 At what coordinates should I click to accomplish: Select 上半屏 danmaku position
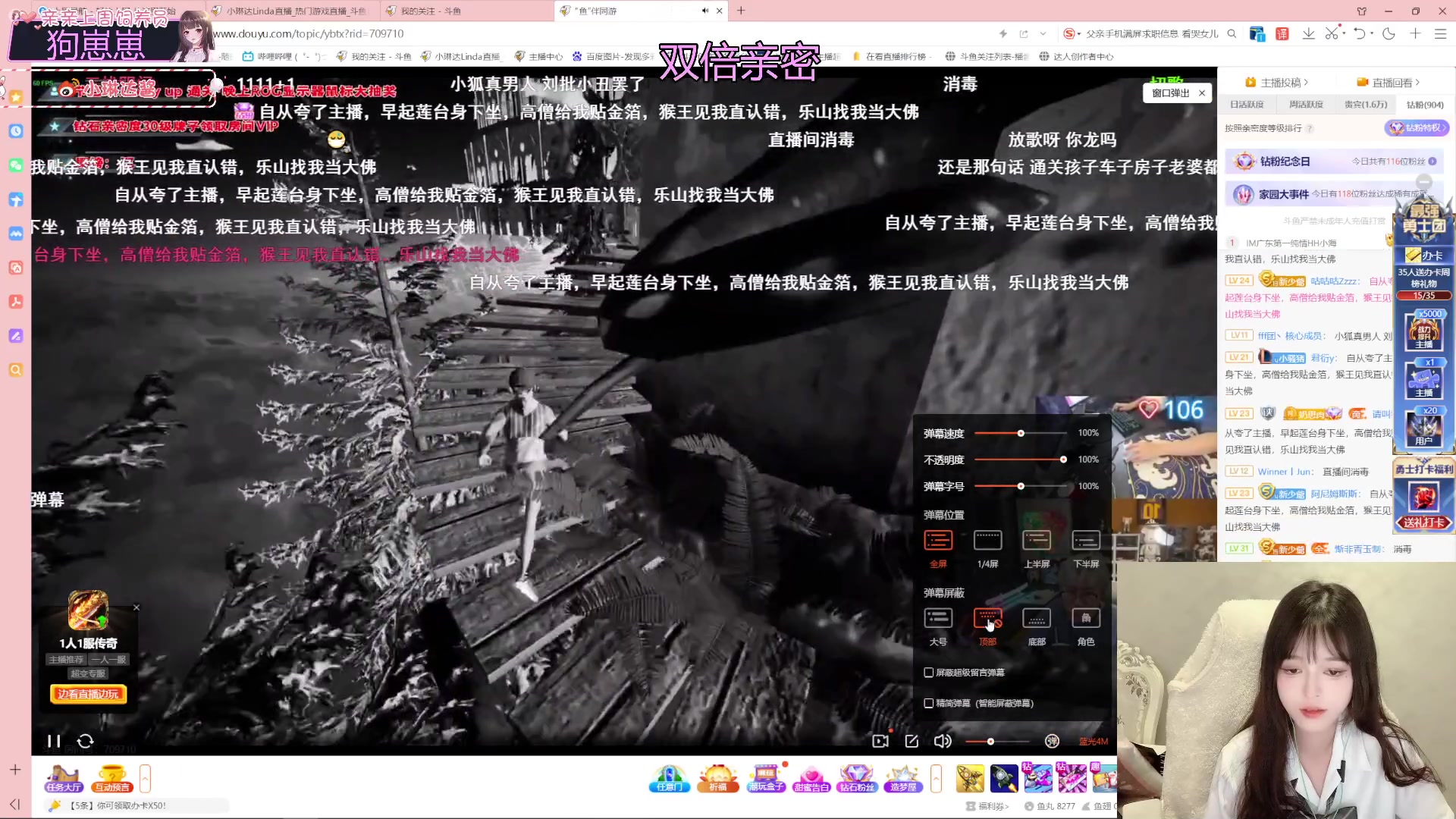[1037, 548]
